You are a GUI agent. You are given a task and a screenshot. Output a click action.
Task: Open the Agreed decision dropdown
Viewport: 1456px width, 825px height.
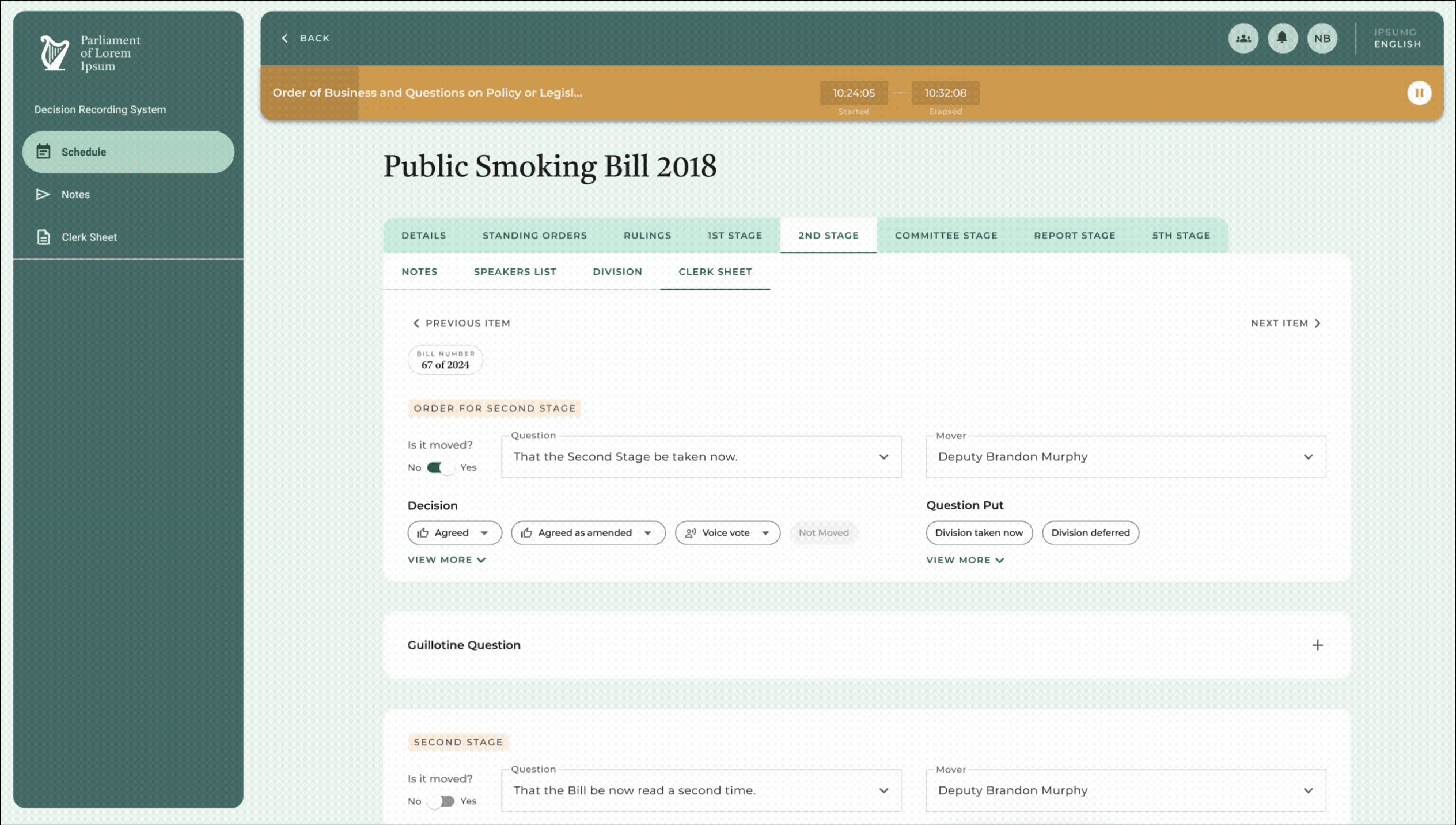pos(454,532)
